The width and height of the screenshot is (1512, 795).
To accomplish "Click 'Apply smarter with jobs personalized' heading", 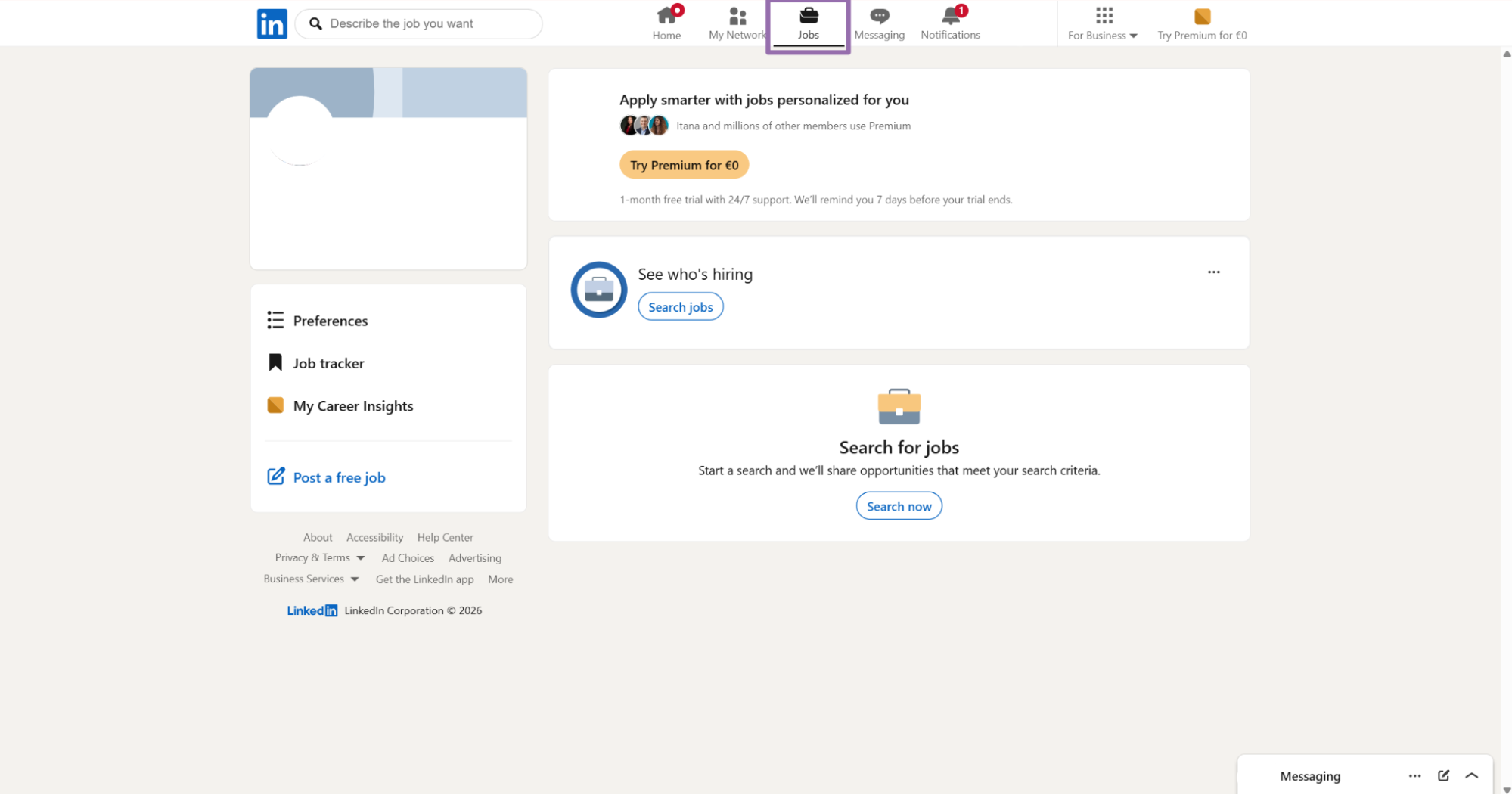I will tap(764, 100).
